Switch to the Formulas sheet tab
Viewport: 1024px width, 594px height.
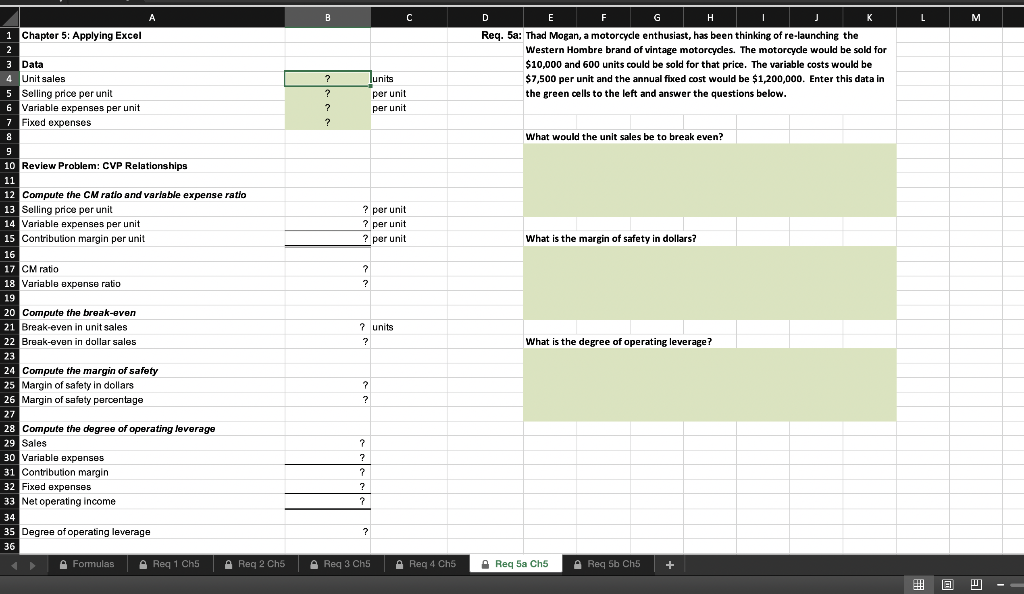point(95,563)
